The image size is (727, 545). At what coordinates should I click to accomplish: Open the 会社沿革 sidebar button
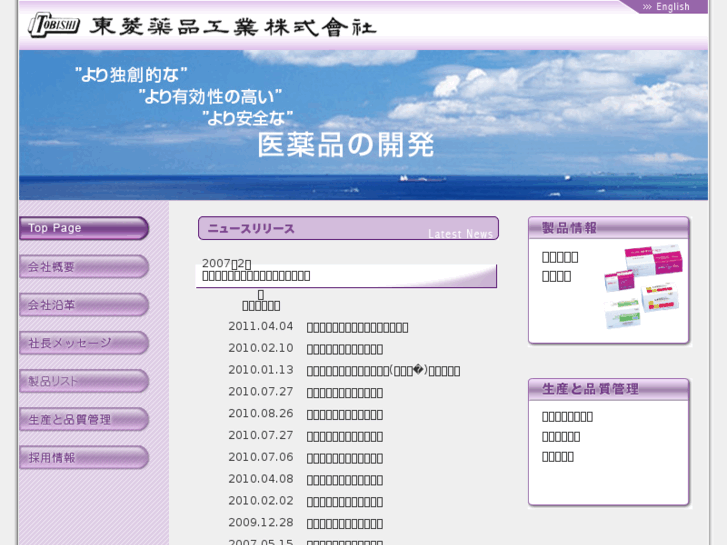[84, 305]
